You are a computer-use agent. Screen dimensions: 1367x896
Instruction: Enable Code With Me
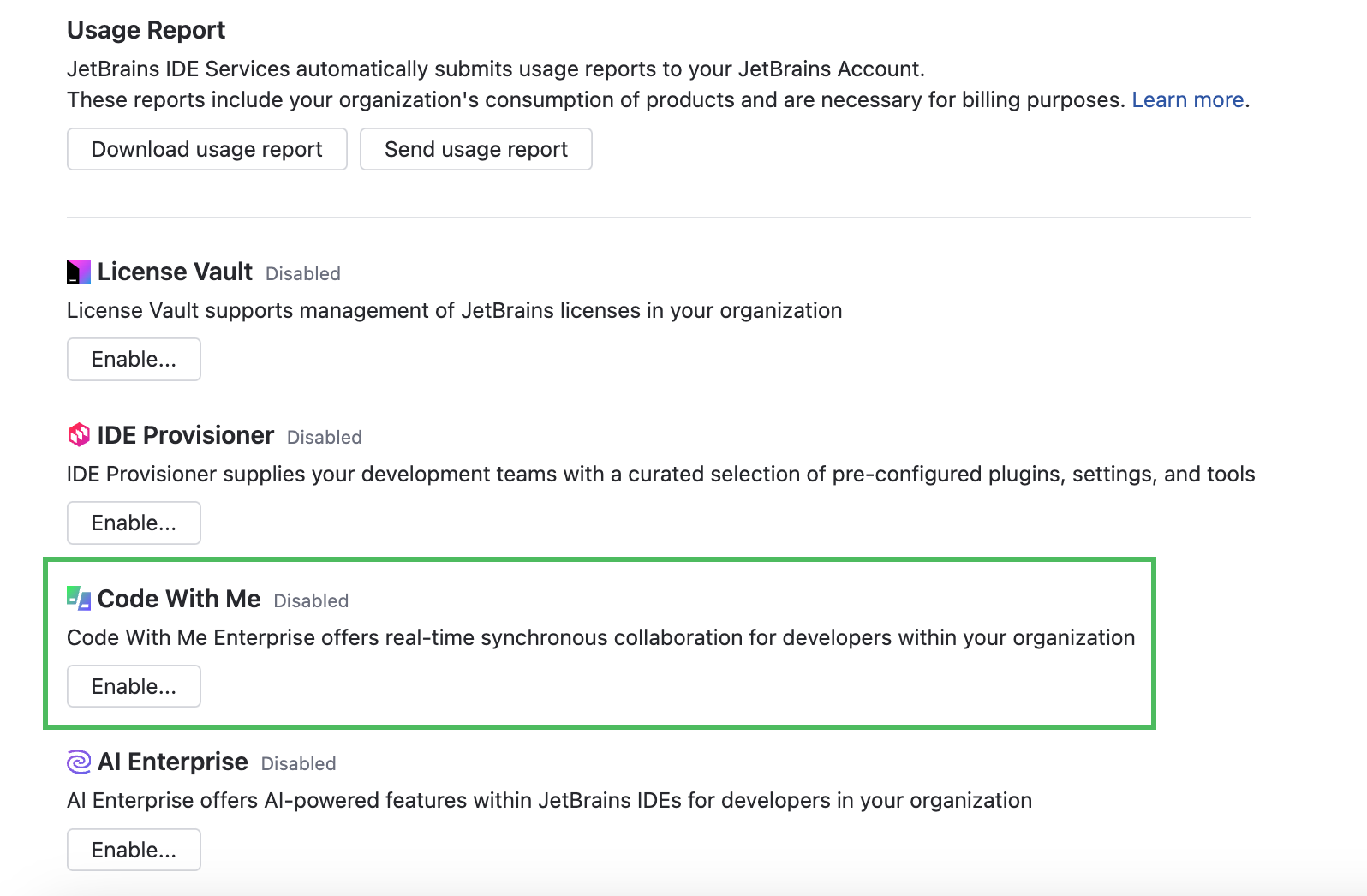point(134,686)
